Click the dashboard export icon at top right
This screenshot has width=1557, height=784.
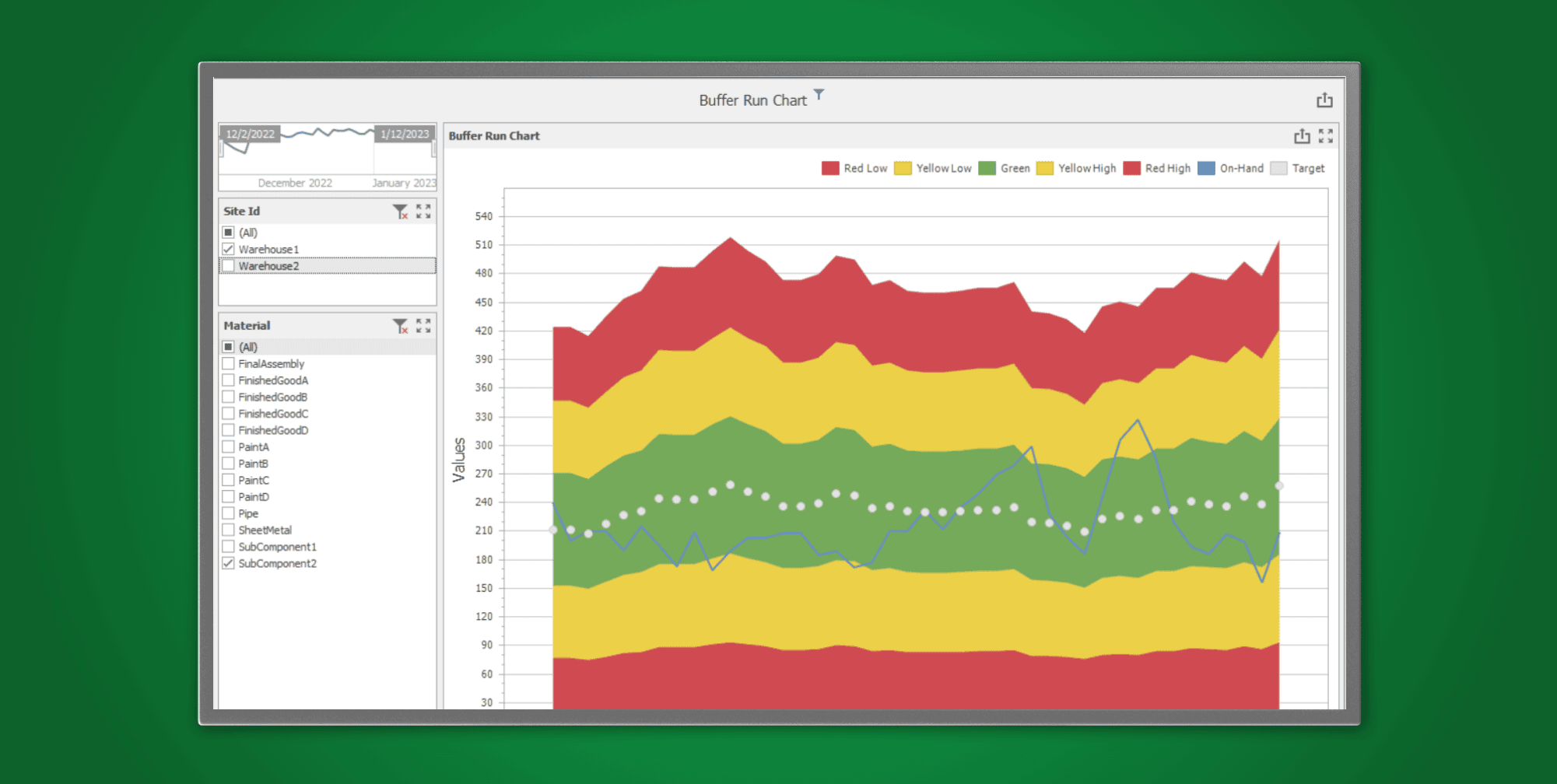click(x=1324, y=100)
